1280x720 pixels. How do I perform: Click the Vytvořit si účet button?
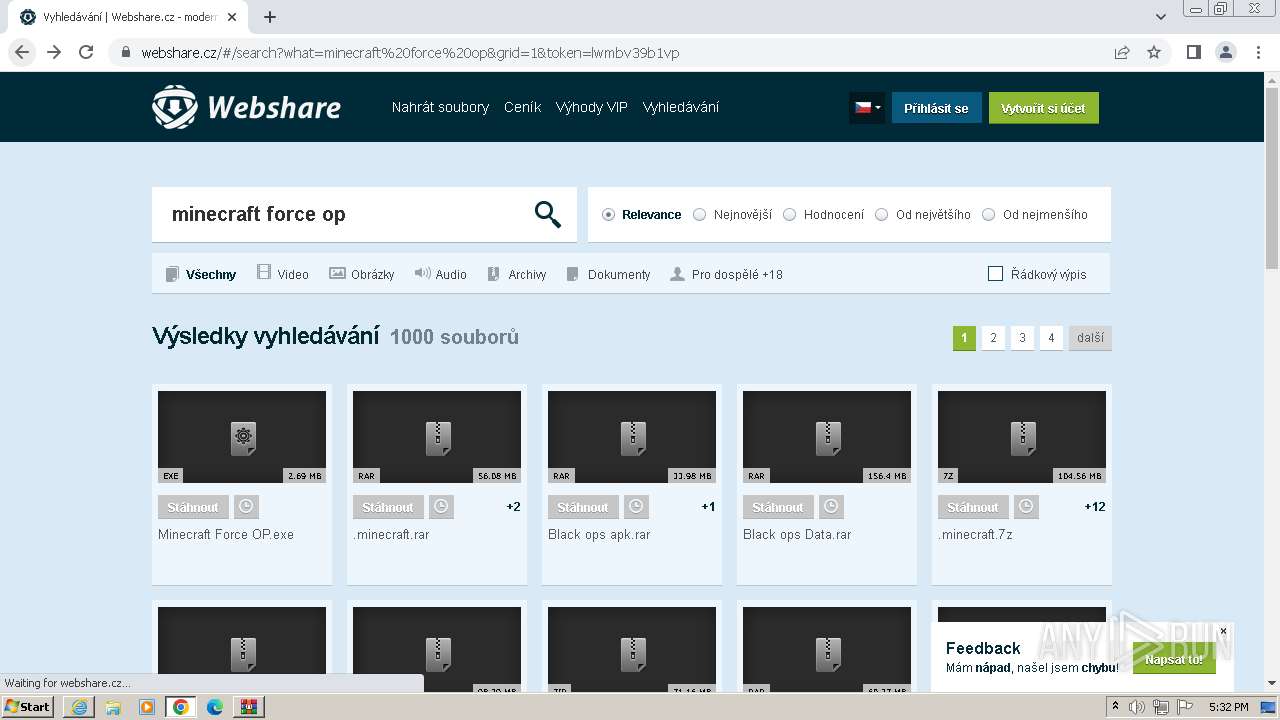click(1043, 108)
